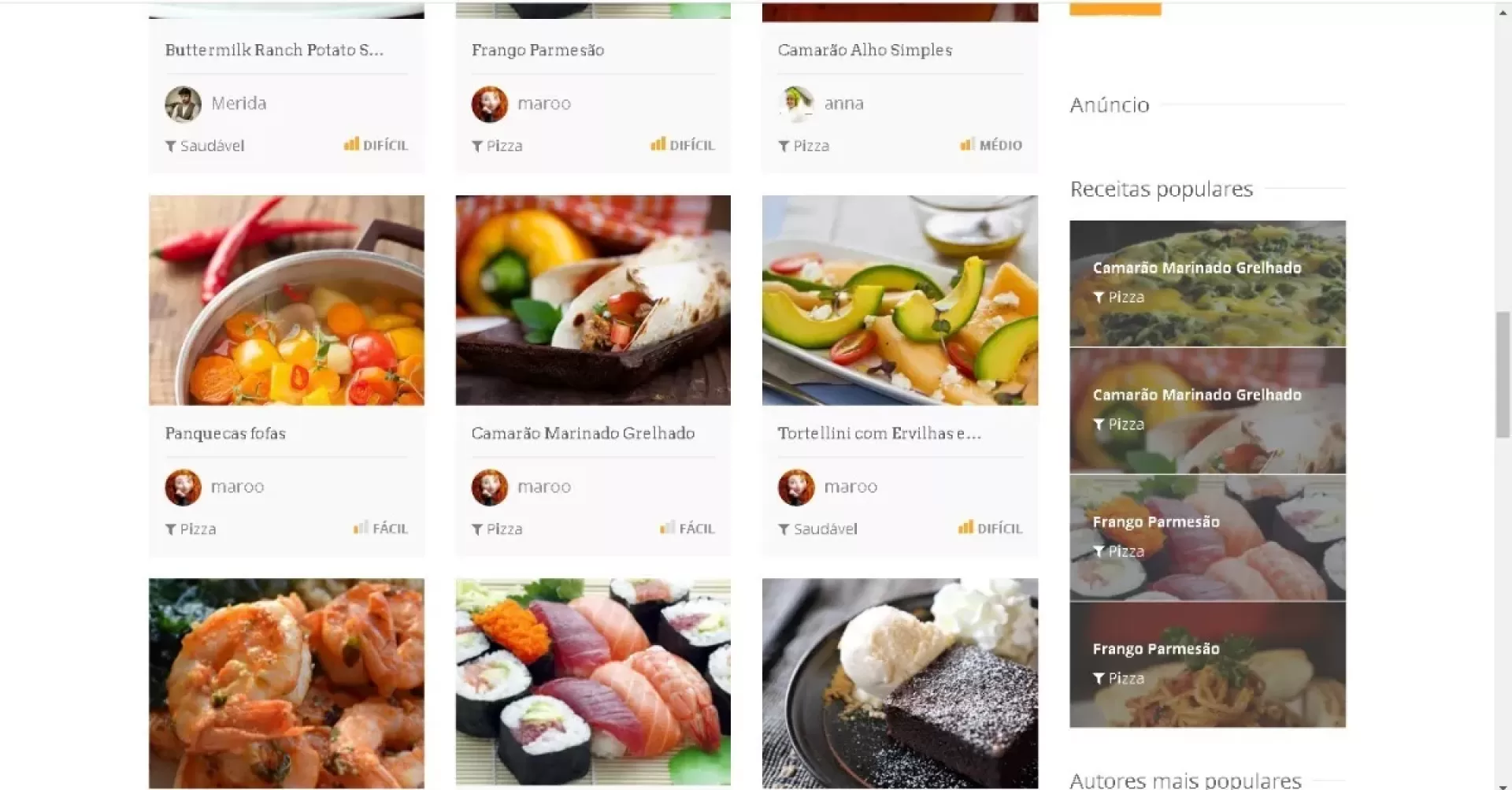This screenshot has width=1512, height=790.
Task: Open last popular recipe Frango Parmesão with pasta
Action: point(1207,665)
